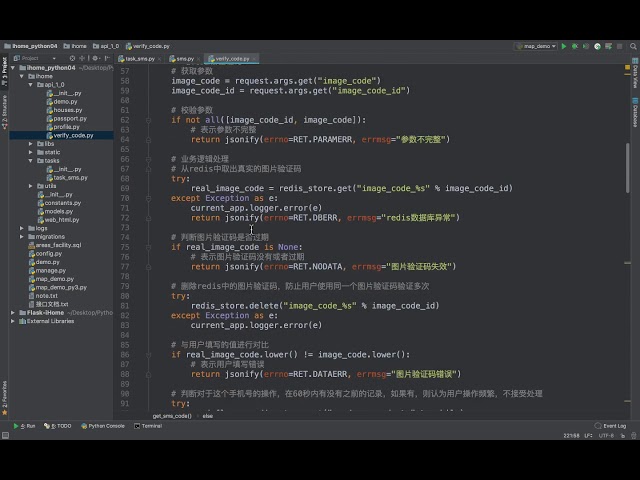The image size is (640, 480).
Task: Open the map_demo run configuration dropdown
Action: [537, 46]
